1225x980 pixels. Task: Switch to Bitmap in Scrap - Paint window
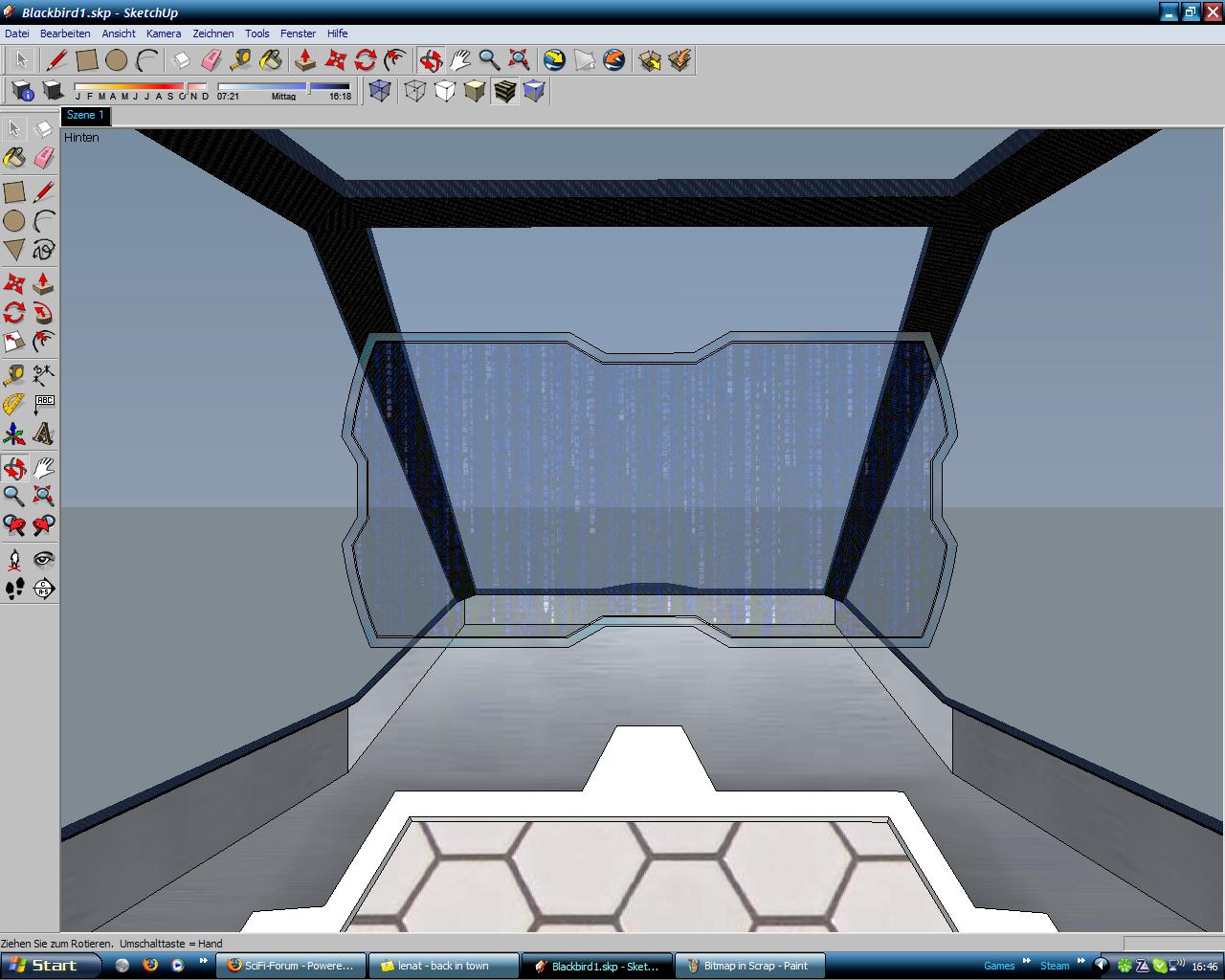tap(749, 966)
